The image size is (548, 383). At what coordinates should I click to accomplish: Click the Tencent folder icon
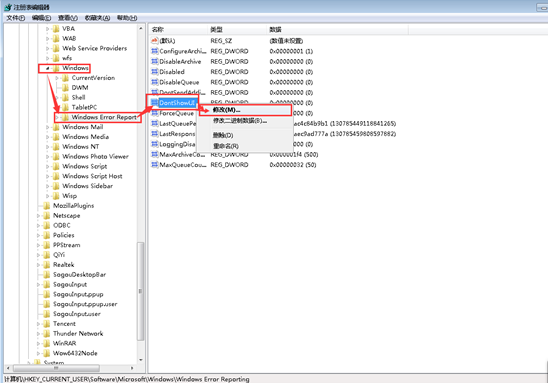46,324
